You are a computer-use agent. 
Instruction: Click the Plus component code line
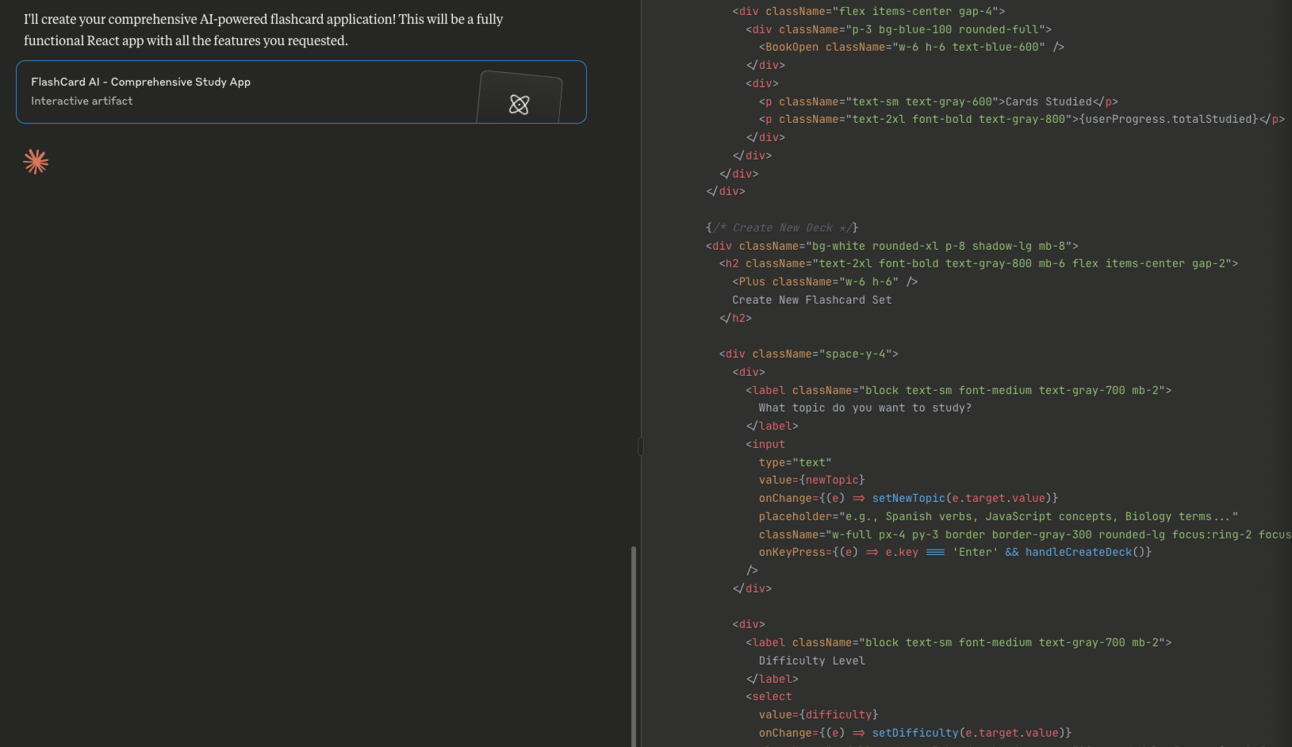click(x=825, y=282)
